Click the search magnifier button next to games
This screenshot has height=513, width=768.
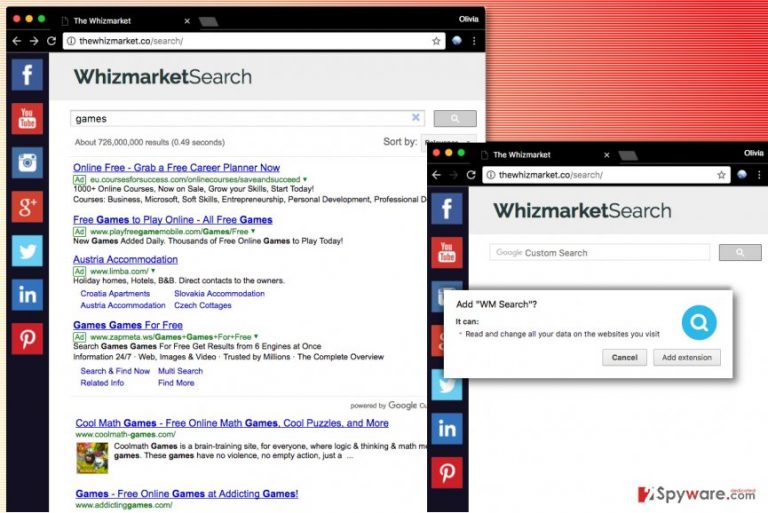pyautogui.click(x=455, y=119)
